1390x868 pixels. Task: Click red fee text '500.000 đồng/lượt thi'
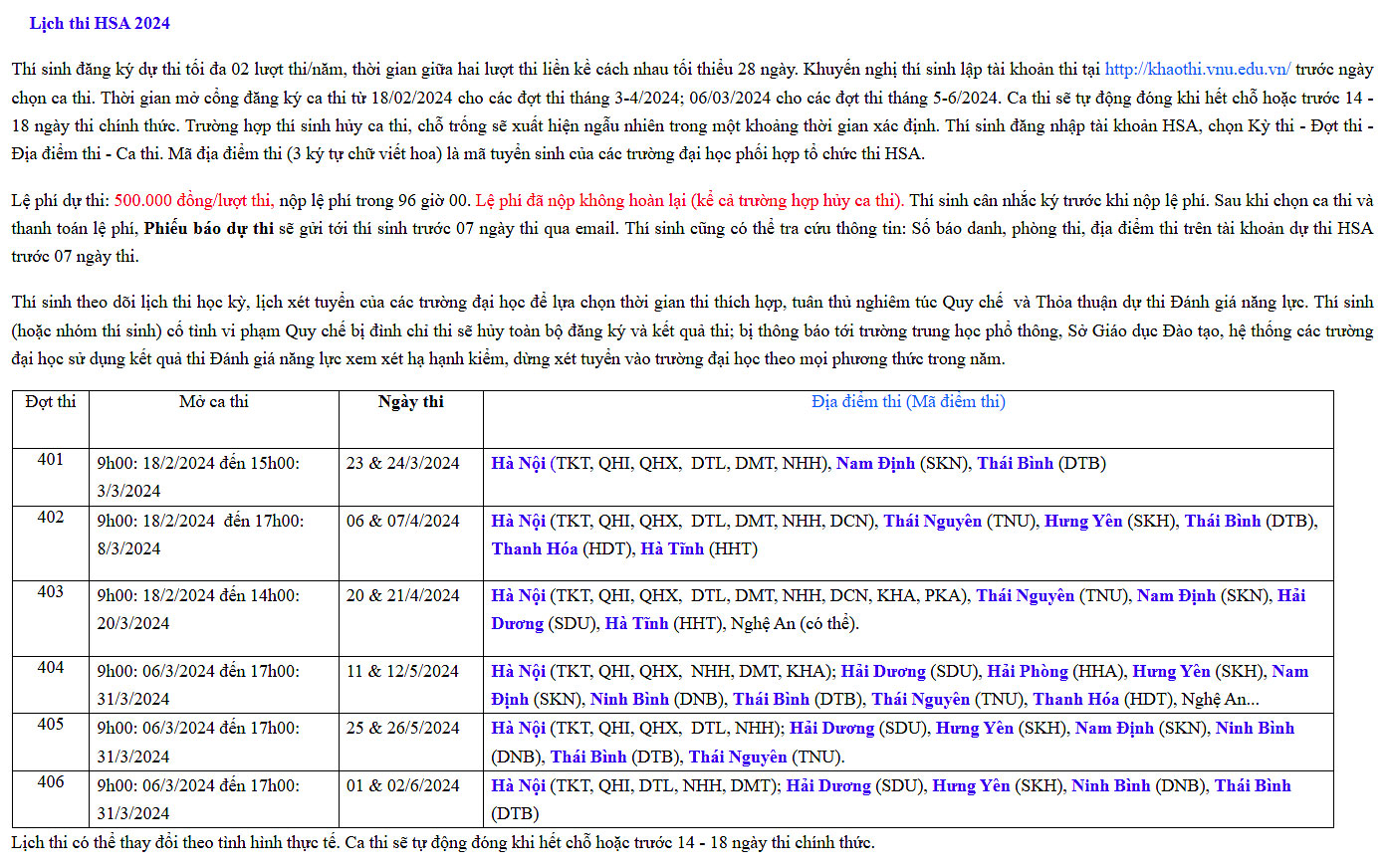(194, 201)
